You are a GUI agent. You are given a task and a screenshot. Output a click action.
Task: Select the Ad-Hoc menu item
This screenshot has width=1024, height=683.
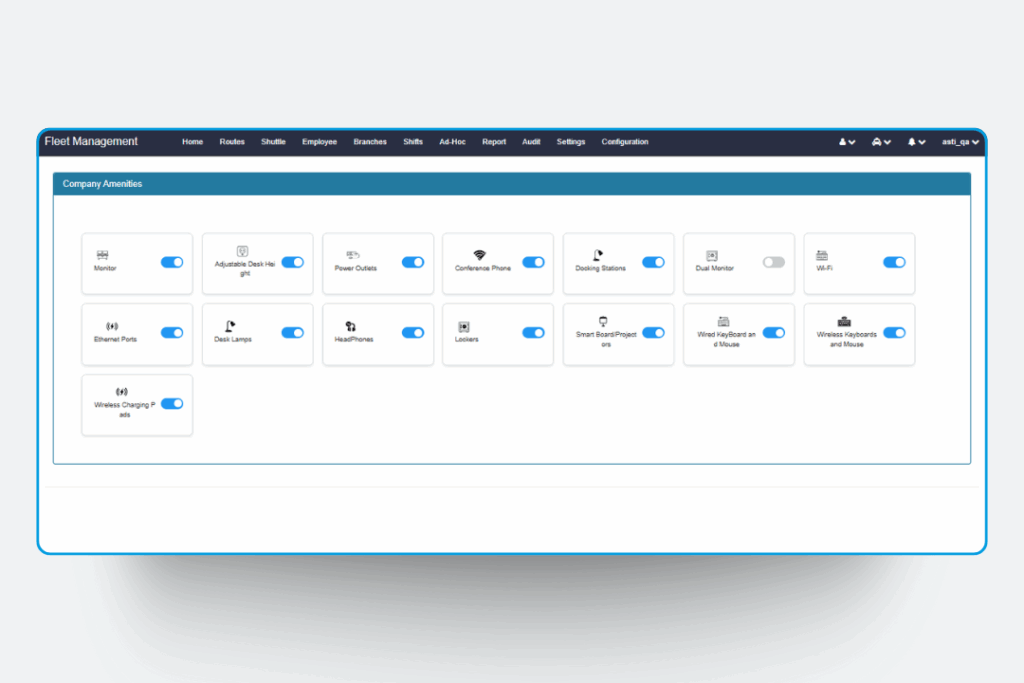[x=452, y=142]
